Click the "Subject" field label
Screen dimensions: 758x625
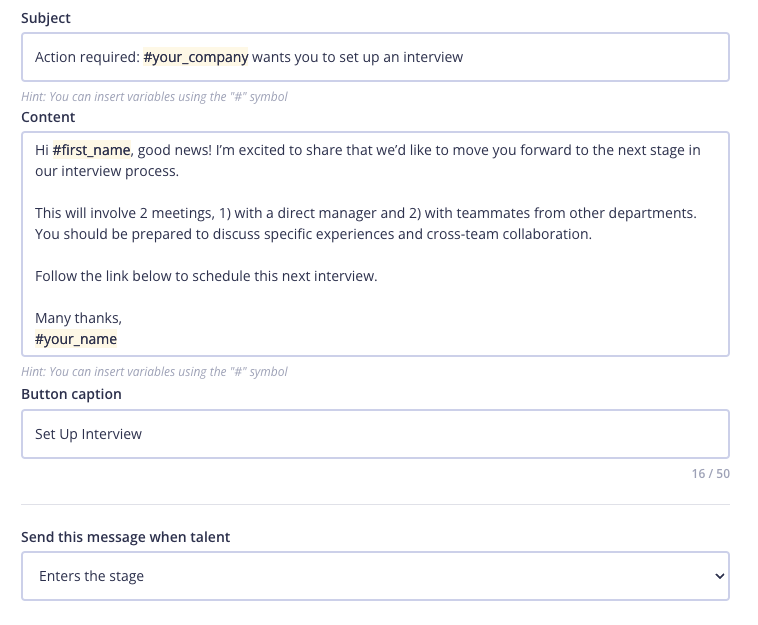coord(46,18)
